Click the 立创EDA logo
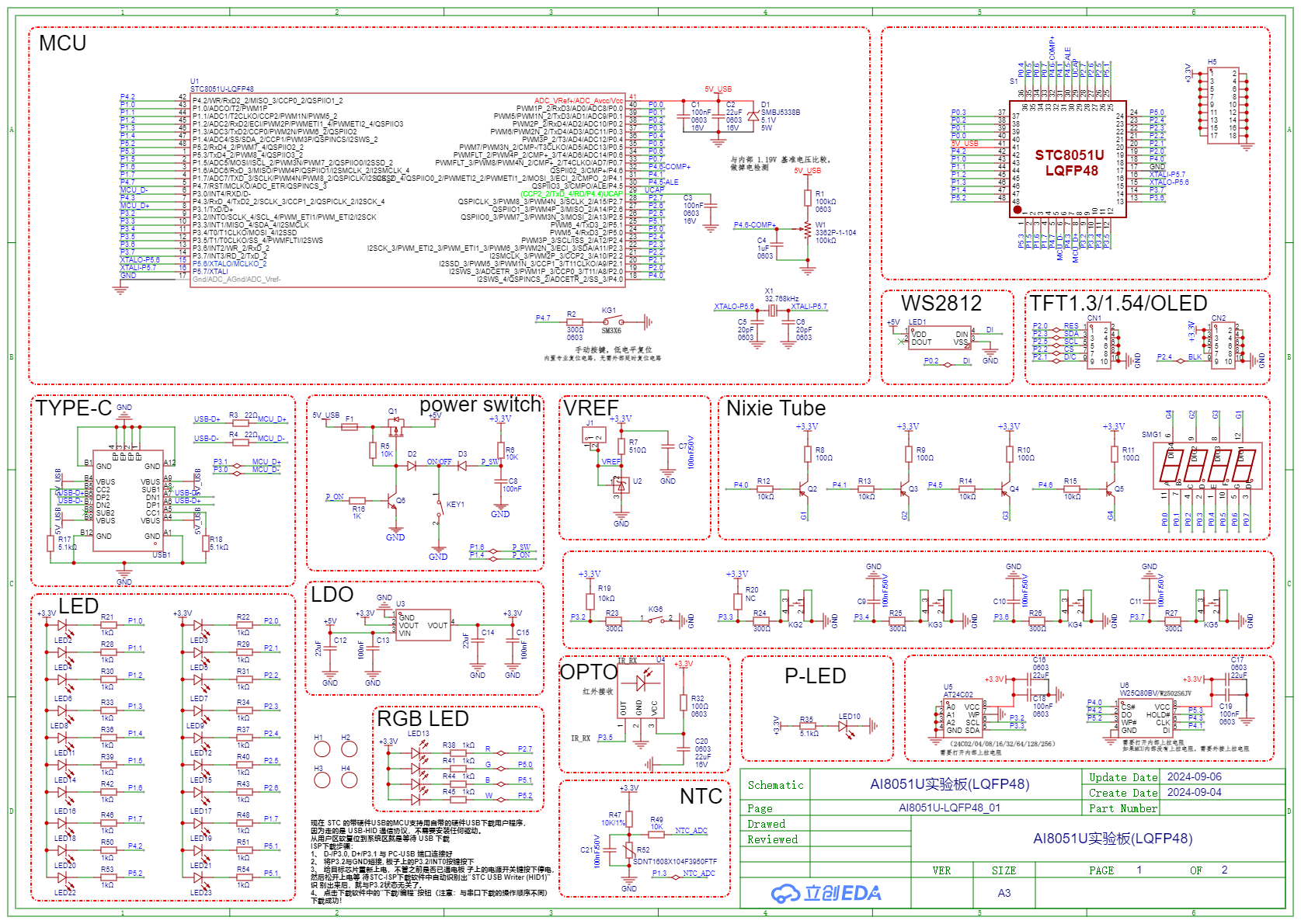 coord(826,893)
